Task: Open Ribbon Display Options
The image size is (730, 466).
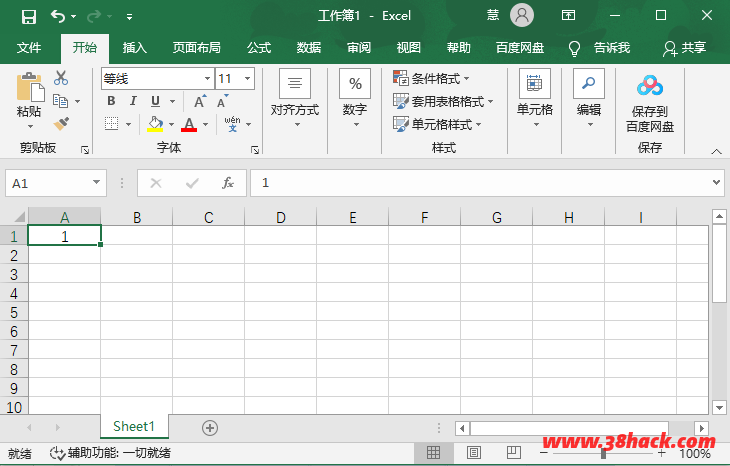Action: [x=568, y=15]
